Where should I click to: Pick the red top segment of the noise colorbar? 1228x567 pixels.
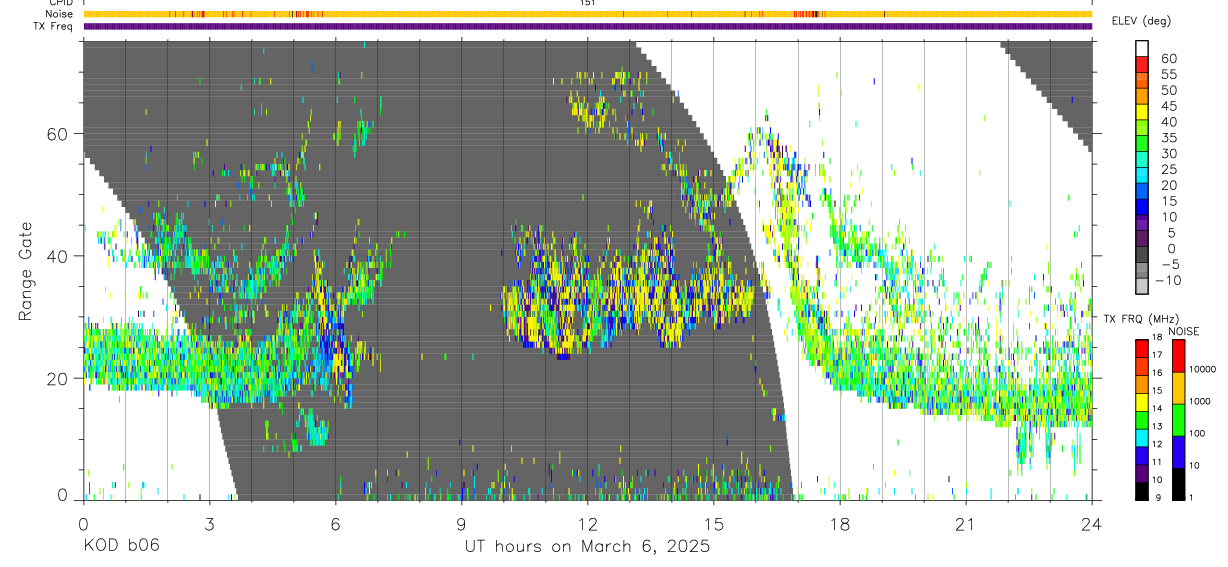1177,356
